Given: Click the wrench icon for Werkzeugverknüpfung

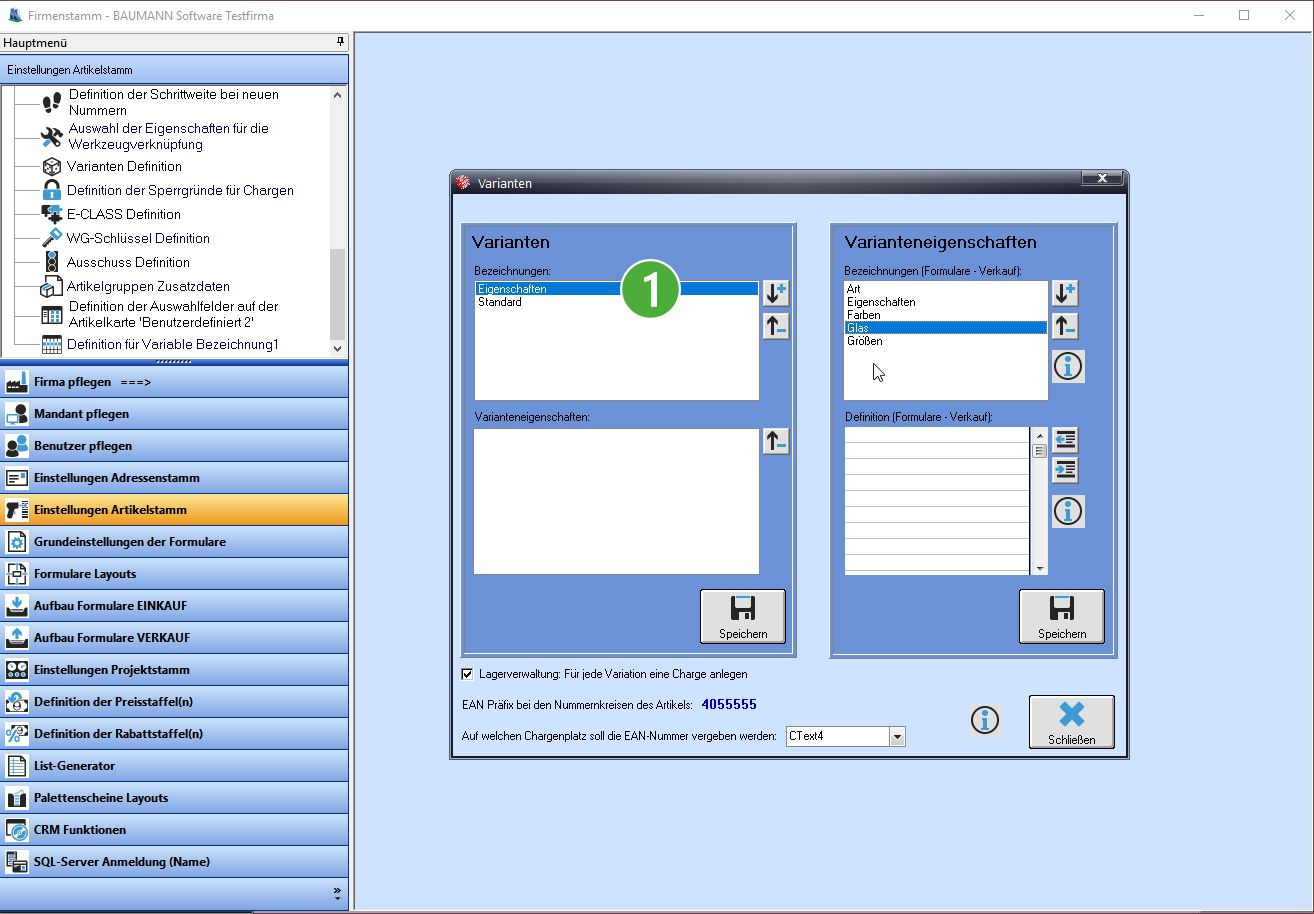Looking at the screenshot, I should click(52, 137).
